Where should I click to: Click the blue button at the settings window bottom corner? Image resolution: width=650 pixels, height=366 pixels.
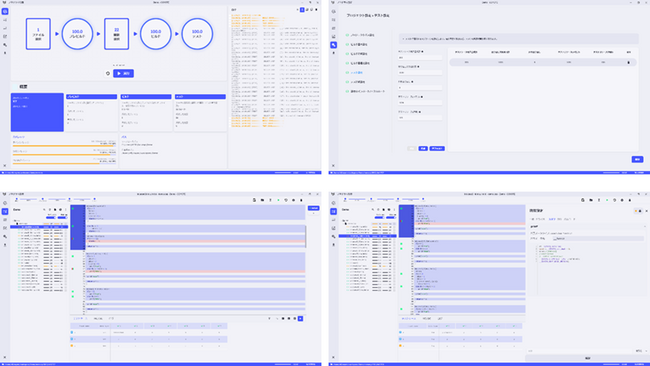coord(637,159)
